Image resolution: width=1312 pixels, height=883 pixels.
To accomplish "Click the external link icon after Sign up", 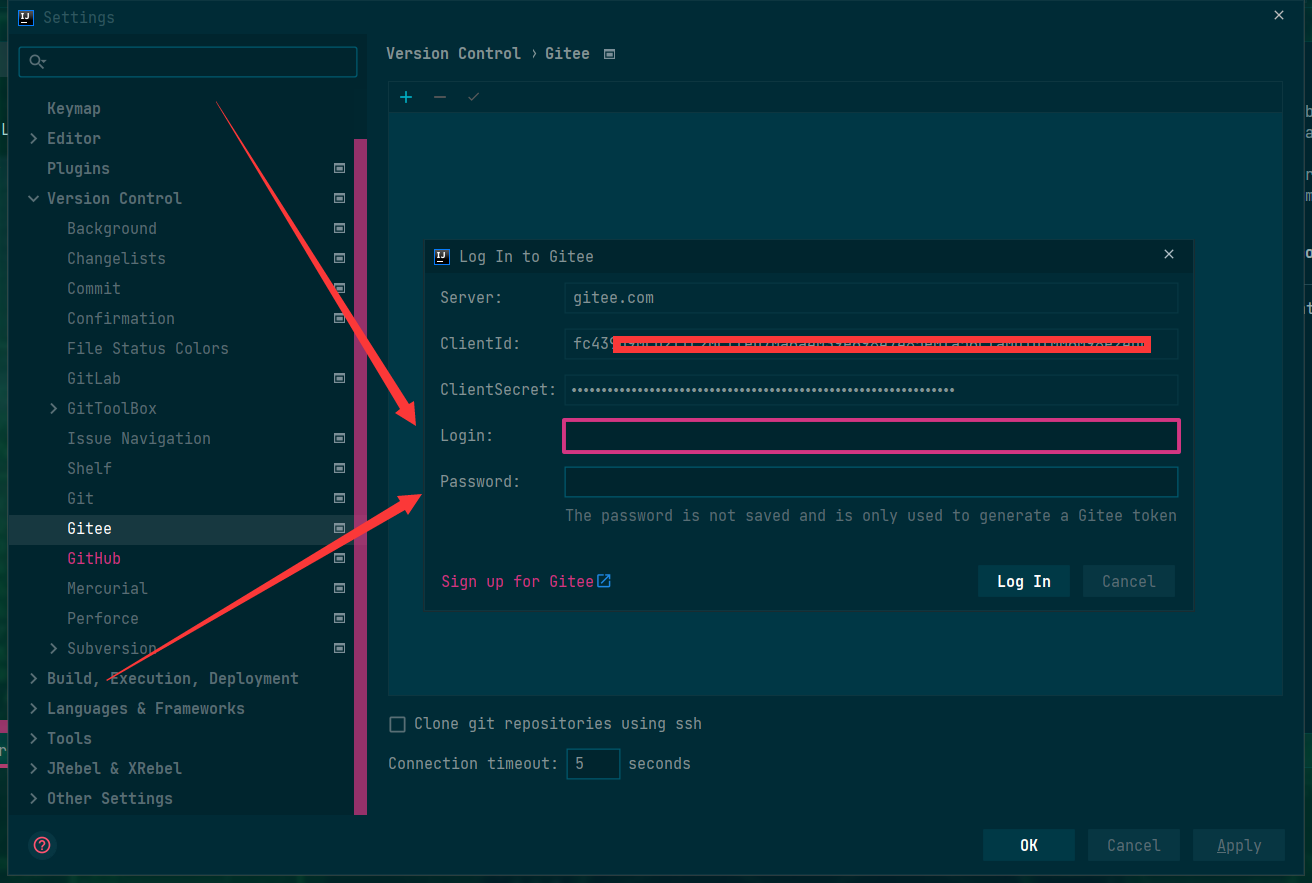I will [604, 581].
